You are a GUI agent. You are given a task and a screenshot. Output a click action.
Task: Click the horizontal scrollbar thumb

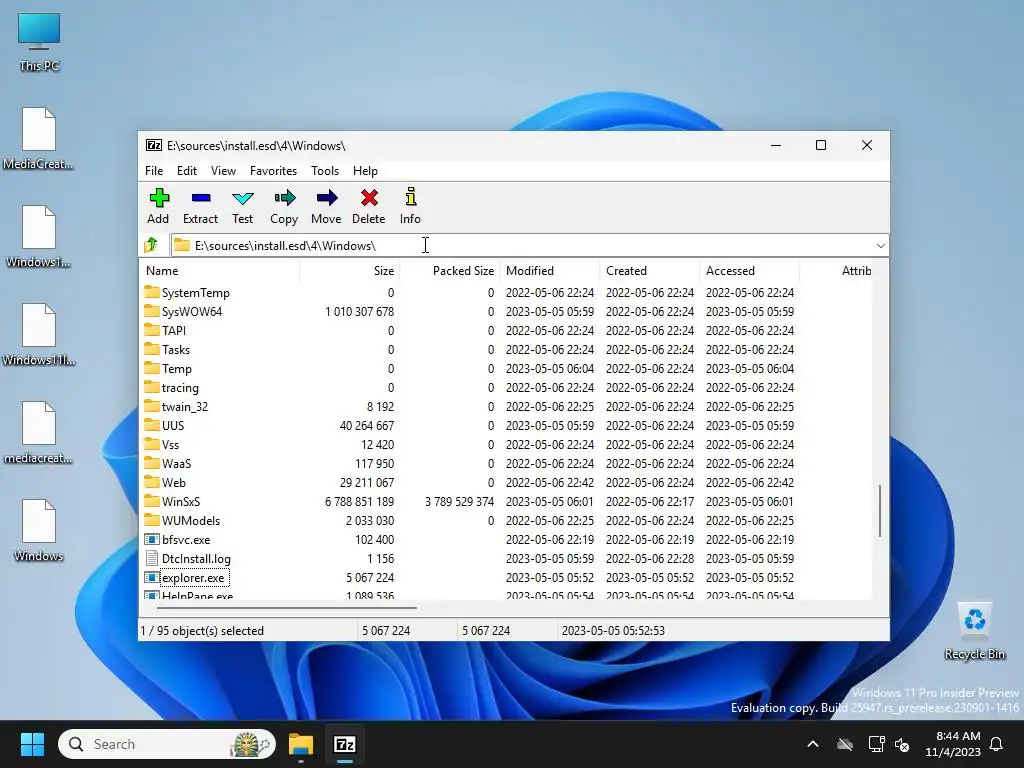coord(287,607)
